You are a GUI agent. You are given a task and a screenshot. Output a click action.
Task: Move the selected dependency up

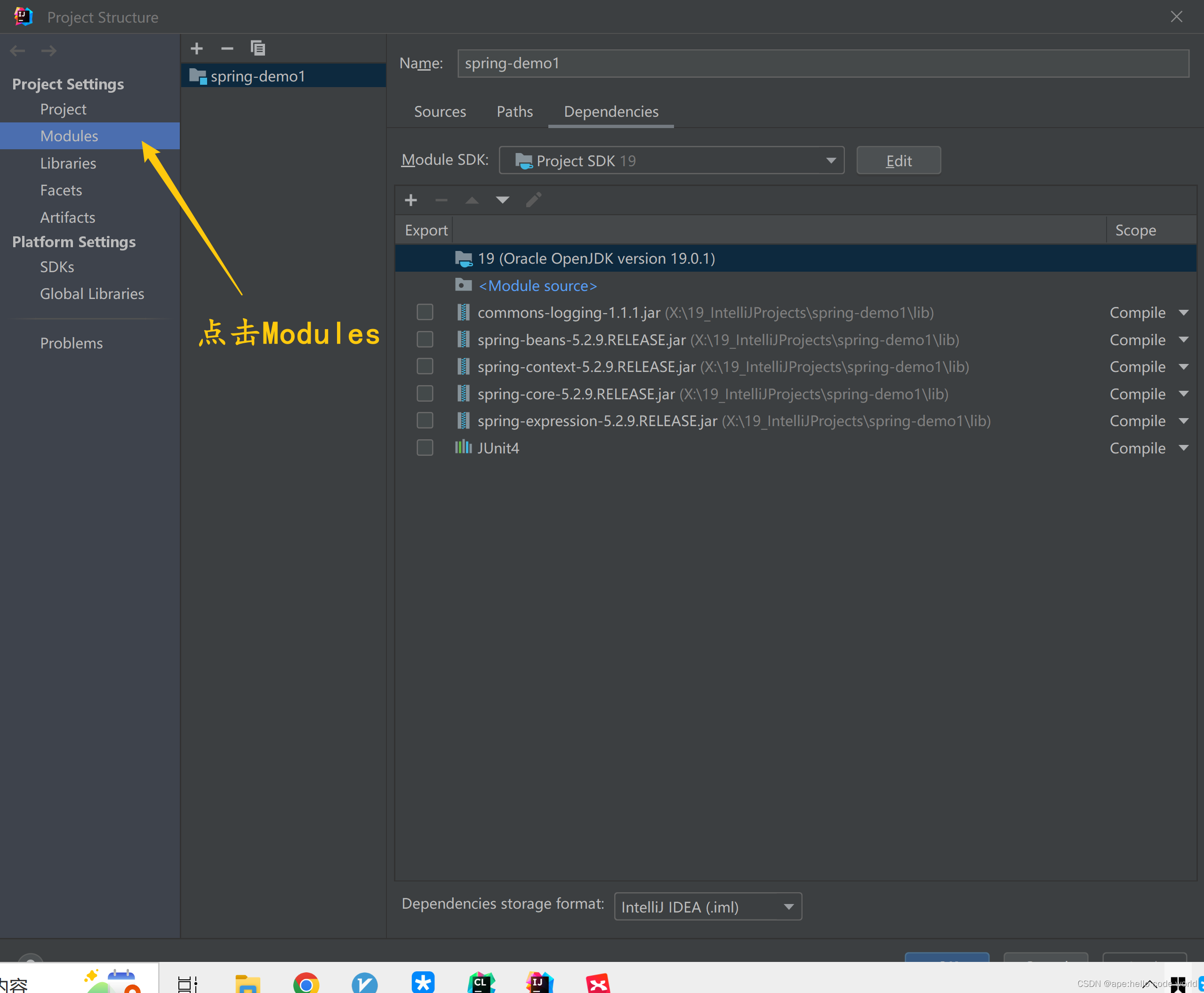pos(472,200)
